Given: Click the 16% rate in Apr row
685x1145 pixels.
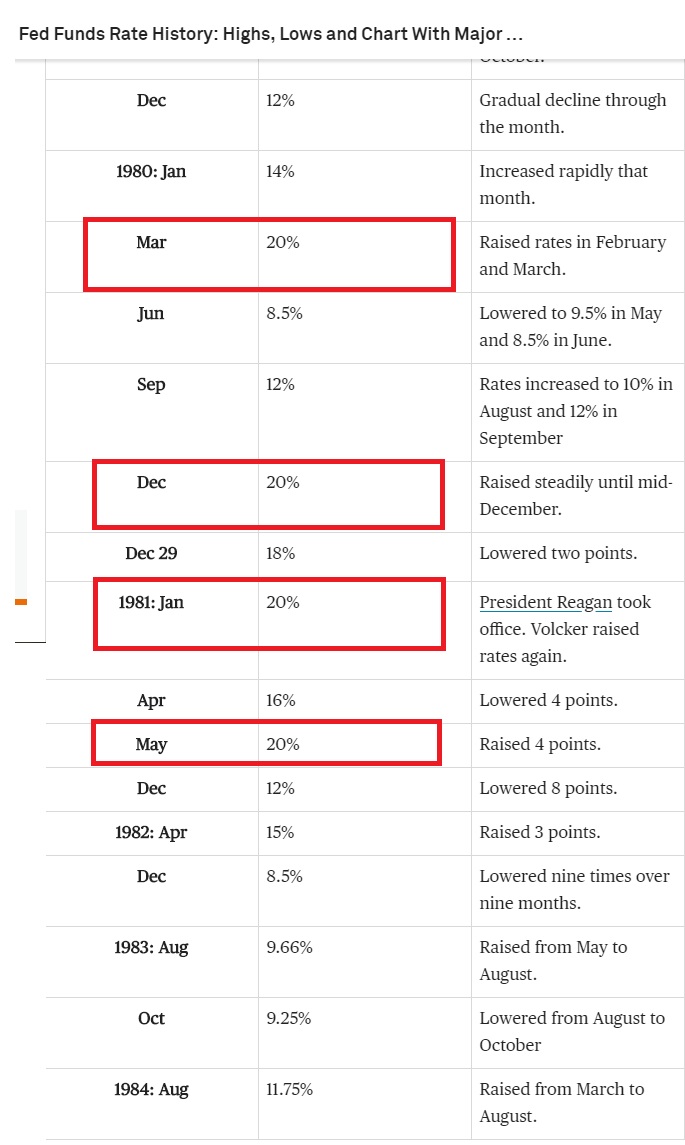Looking at the screenshot, I should 280,700.
